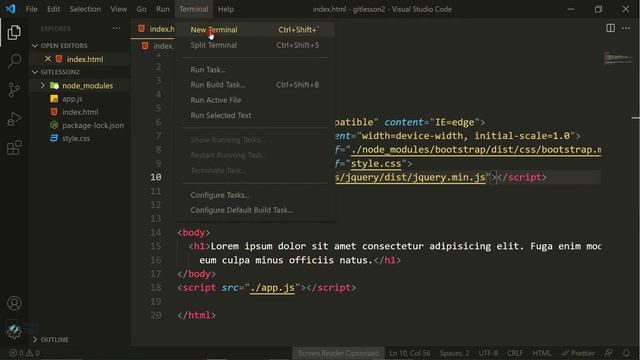Open the Run and Debug icon

point(14,119)
